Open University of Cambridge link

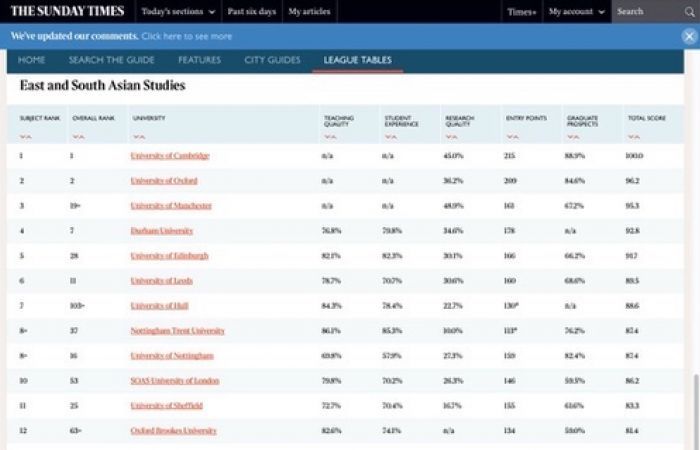point(169,156)
